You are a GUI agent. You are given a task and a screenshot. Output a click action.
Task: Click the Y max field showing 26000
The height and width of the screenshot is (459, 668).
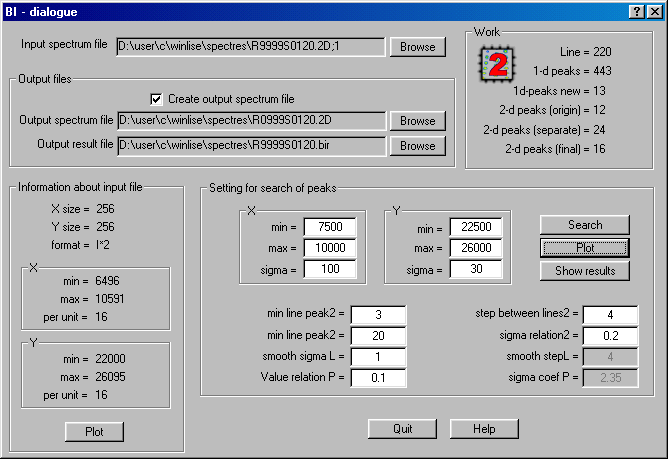coord(476,248)
